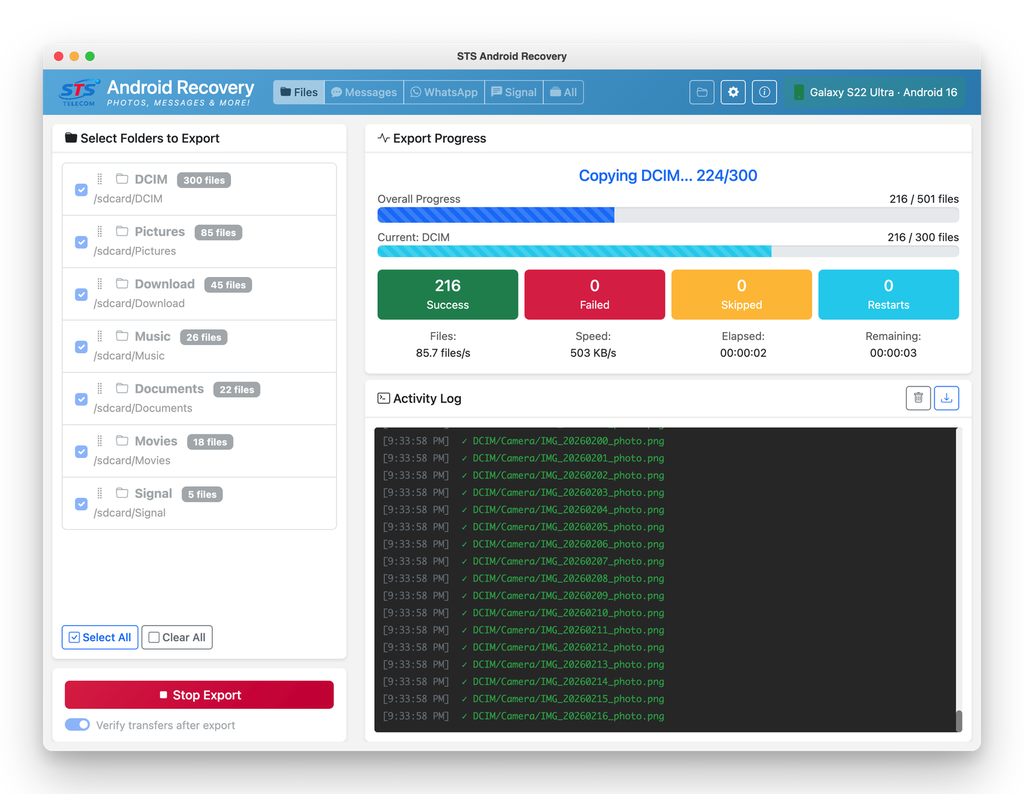Click log entry IMG_20260216_photo.png
The image size is (1024, 794).
568,716
